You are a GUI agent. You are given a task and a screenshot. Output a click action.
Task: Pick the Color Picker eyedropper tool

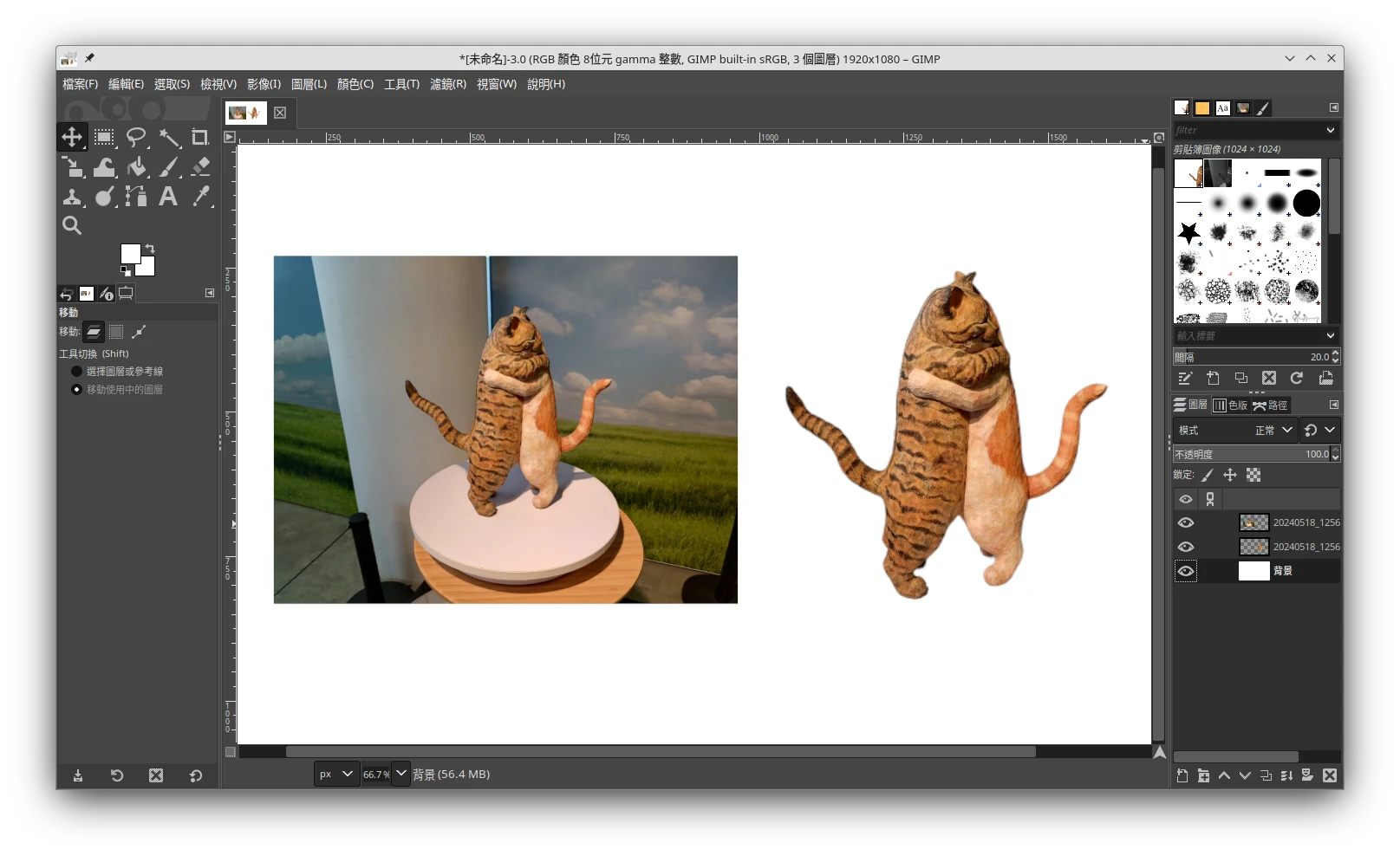coord(200,197)
